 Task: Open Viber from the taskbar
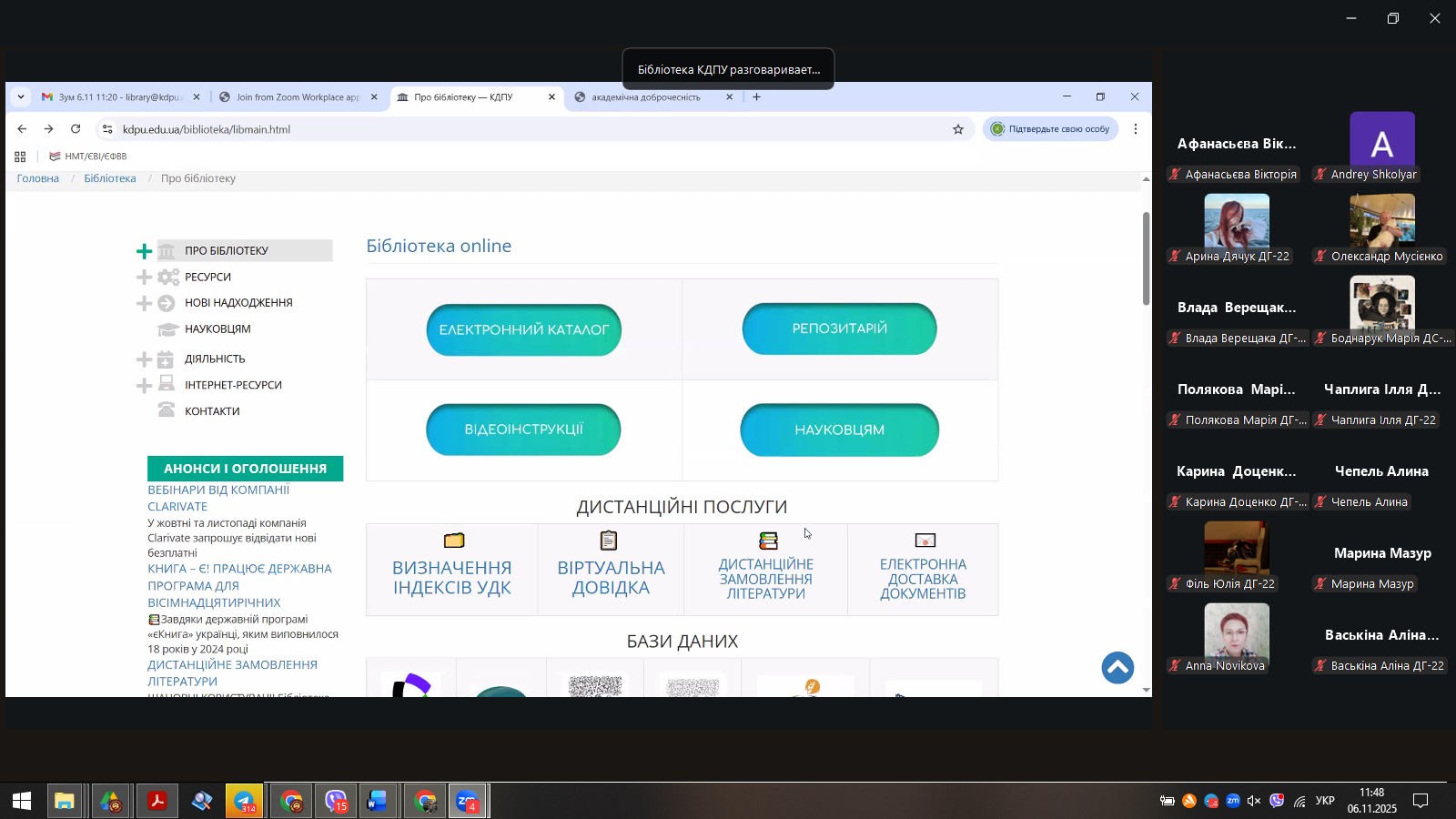pos(336,802)
